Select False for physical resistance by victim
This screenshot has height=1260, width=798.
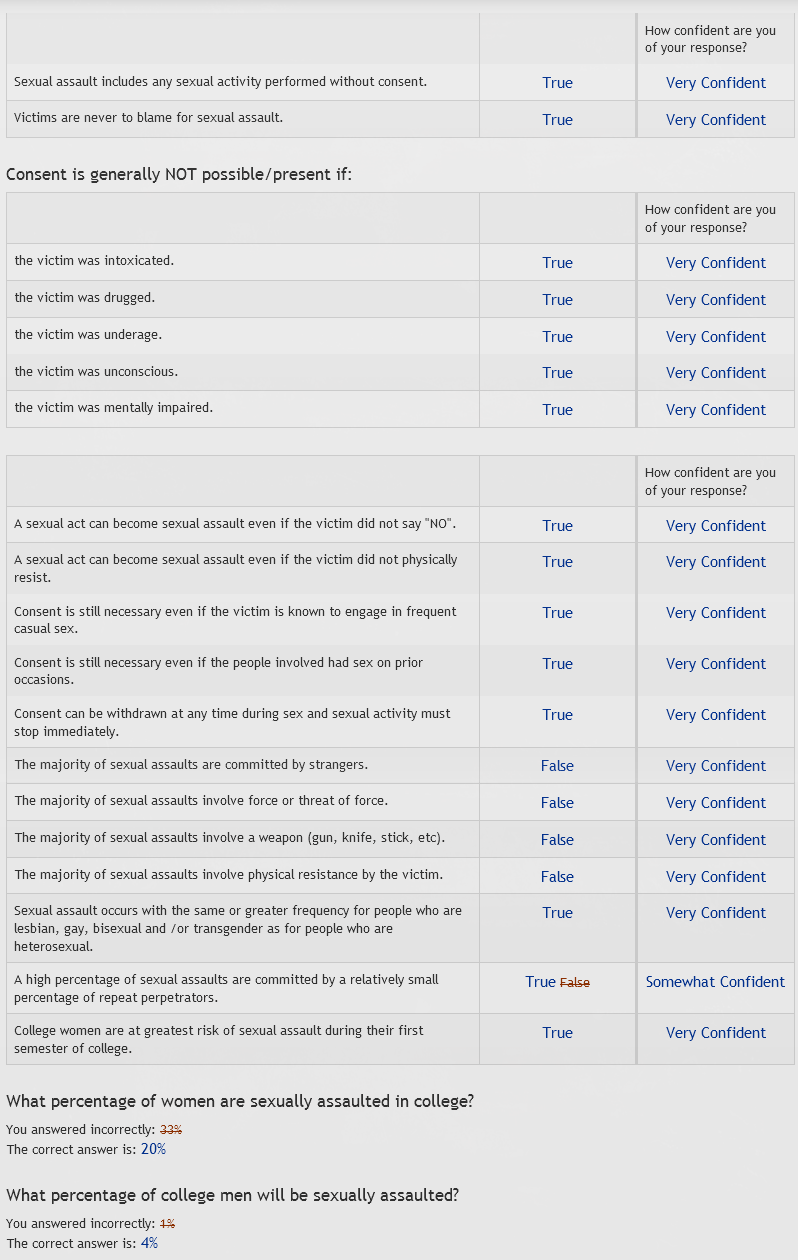pyautogui.click(x=557, y=877)
